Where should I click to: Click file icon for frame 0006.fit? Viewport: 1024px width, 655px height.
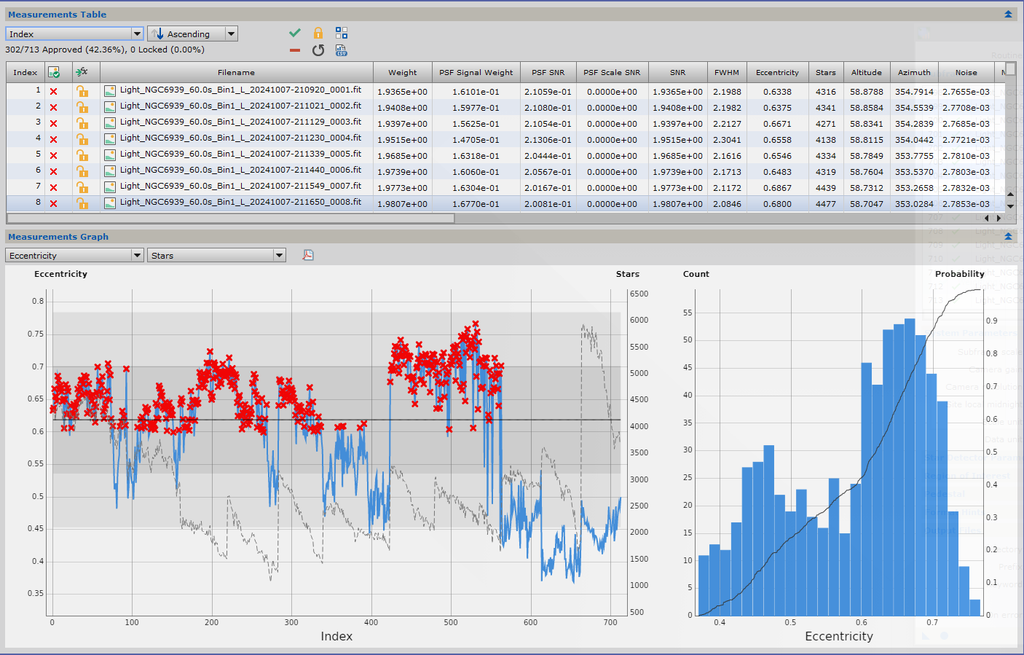[110, 171]
